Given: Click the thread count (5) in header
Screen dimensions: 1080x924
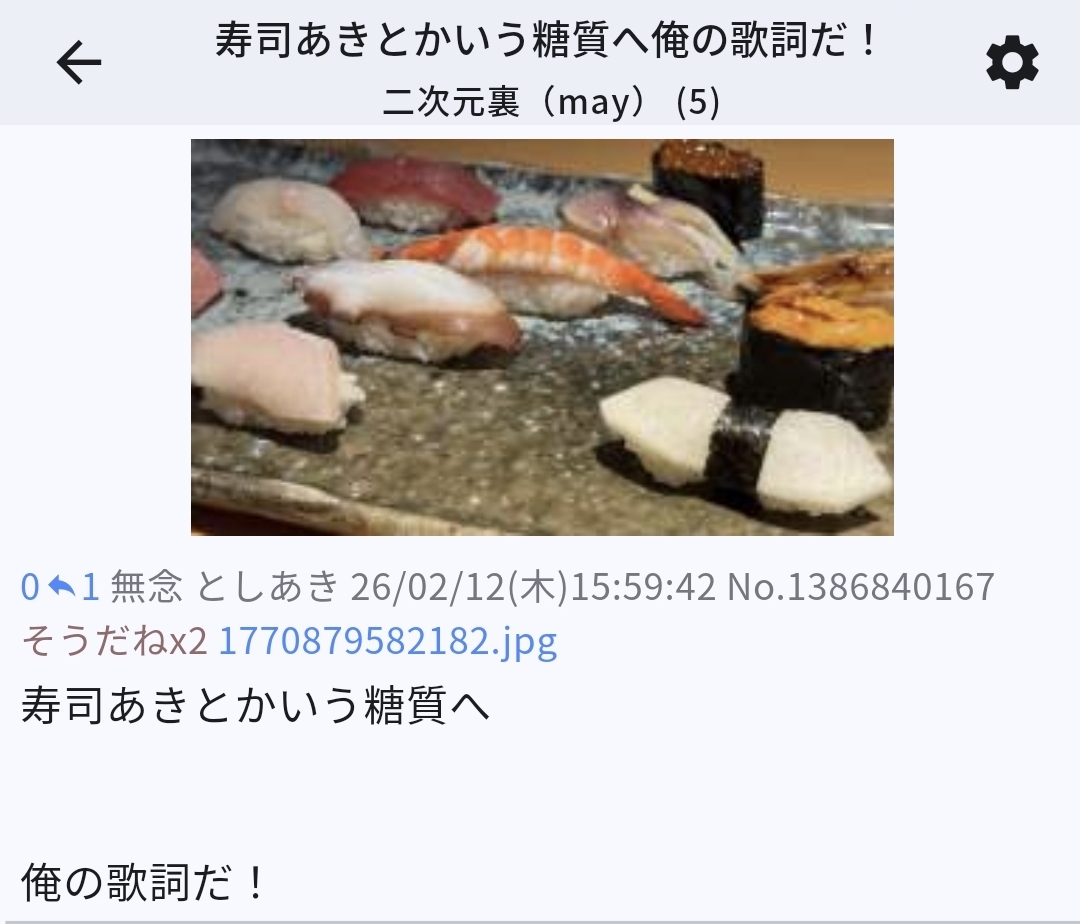Looking at the screenshot, I should tap(698, 102).
